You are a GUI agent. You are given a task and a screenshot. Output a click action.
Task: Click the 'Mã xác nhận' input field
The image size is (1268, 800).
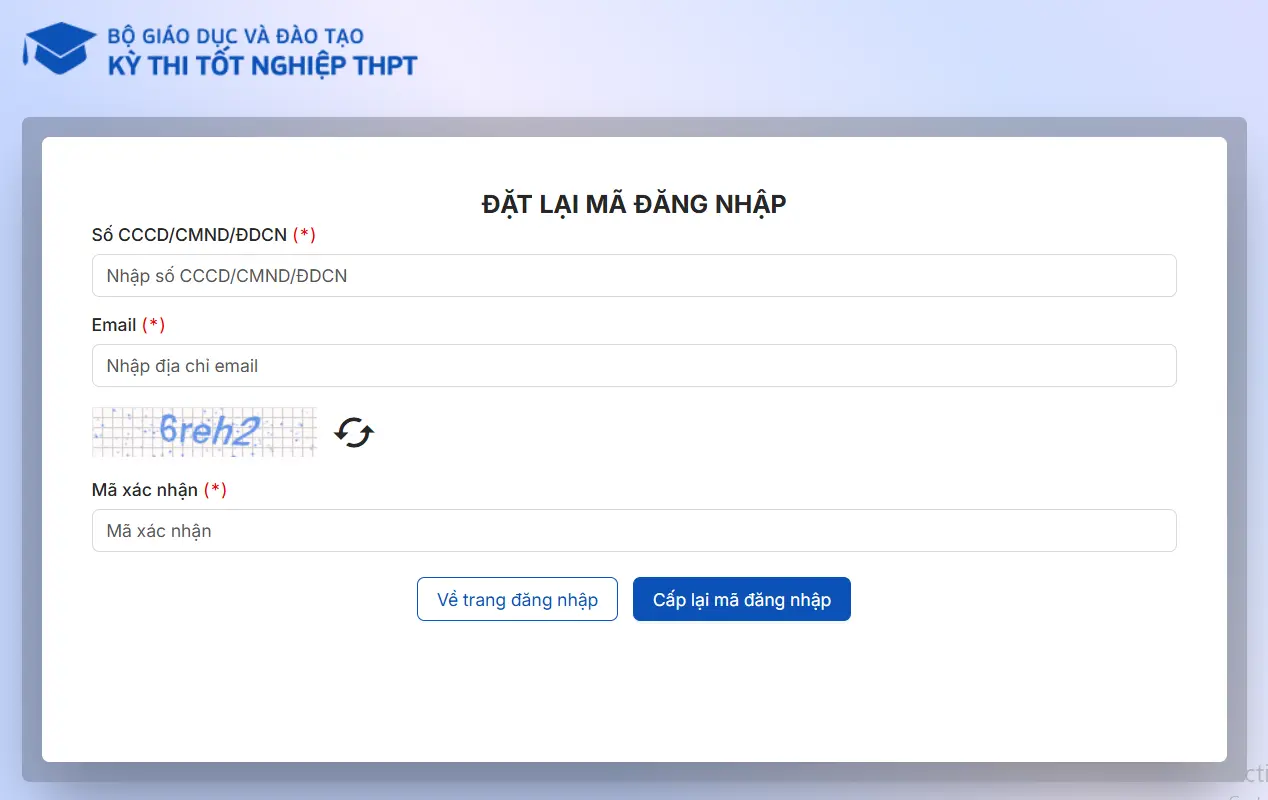[x=634, y=530]
